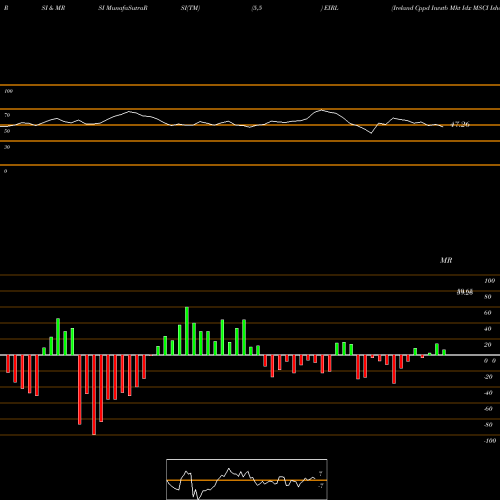Click the '(5,5' parameter text in header

[257, 8]
